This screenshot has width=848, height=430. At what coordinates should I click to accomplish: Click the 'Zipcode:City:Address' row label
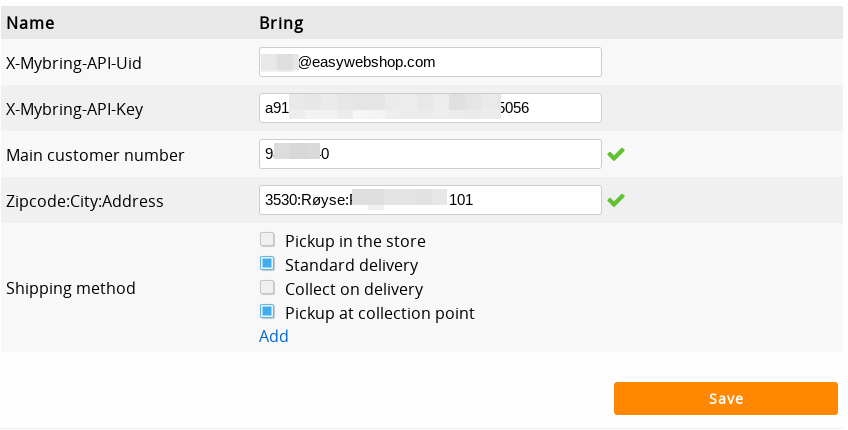click(85, 201)
